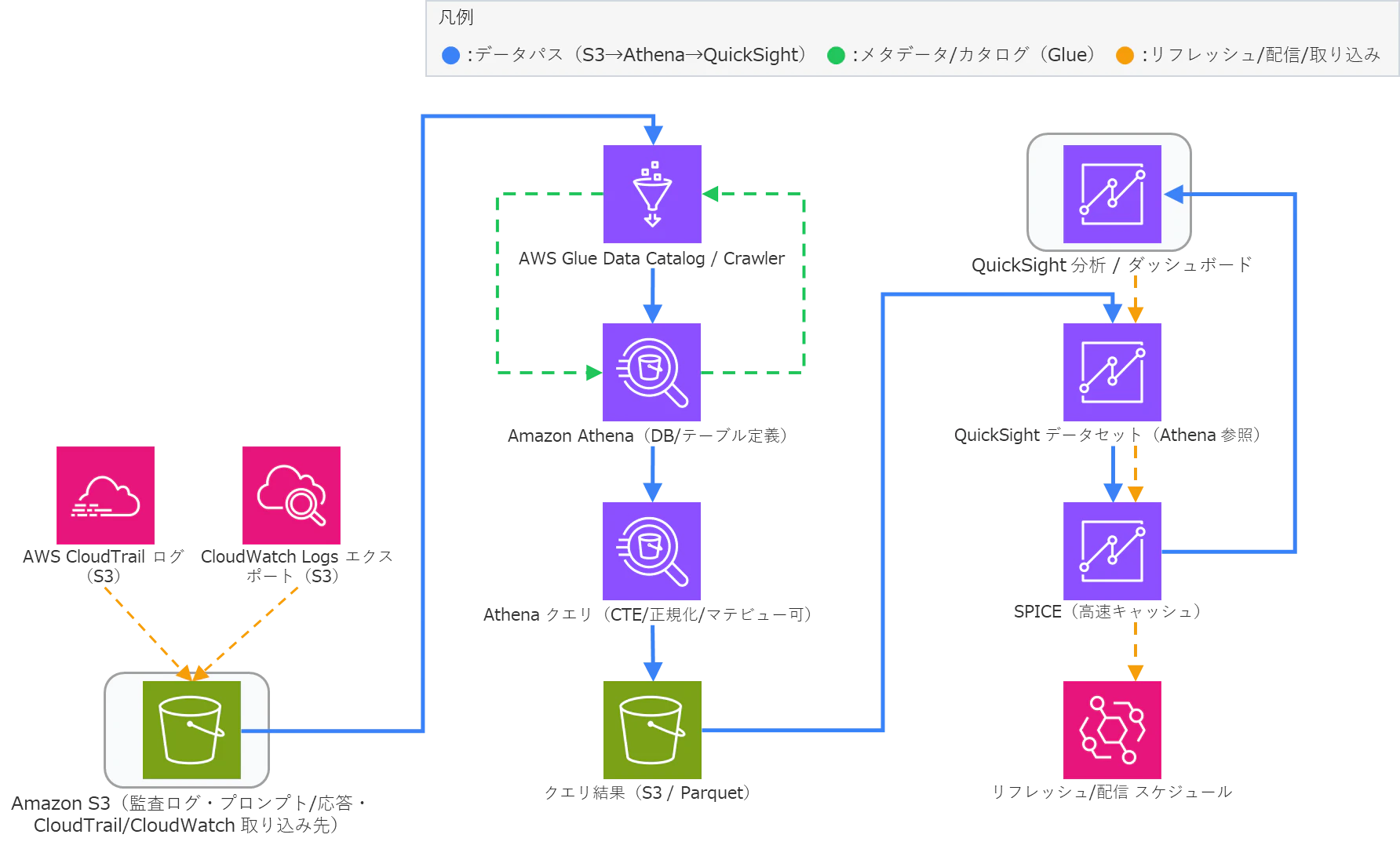The height and width of the screenshot is (849, 1400).
Task: Click the blue data path legend dot
Action: (450, 55)
